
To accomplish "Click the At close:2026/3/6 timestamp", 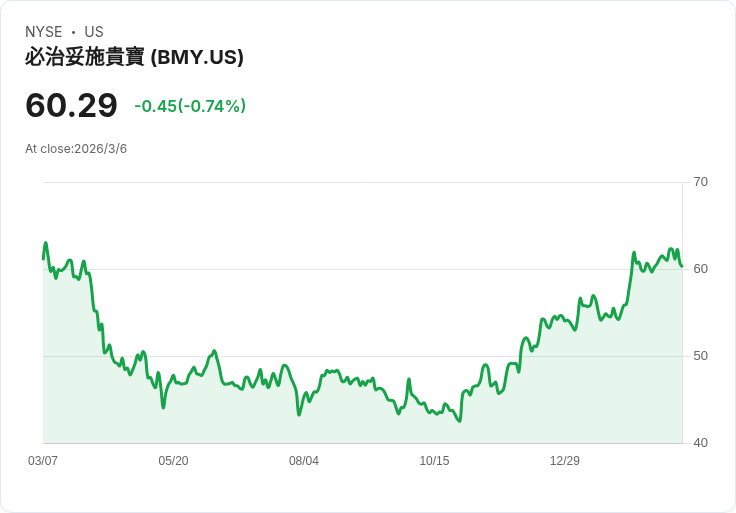I will 76,149.
